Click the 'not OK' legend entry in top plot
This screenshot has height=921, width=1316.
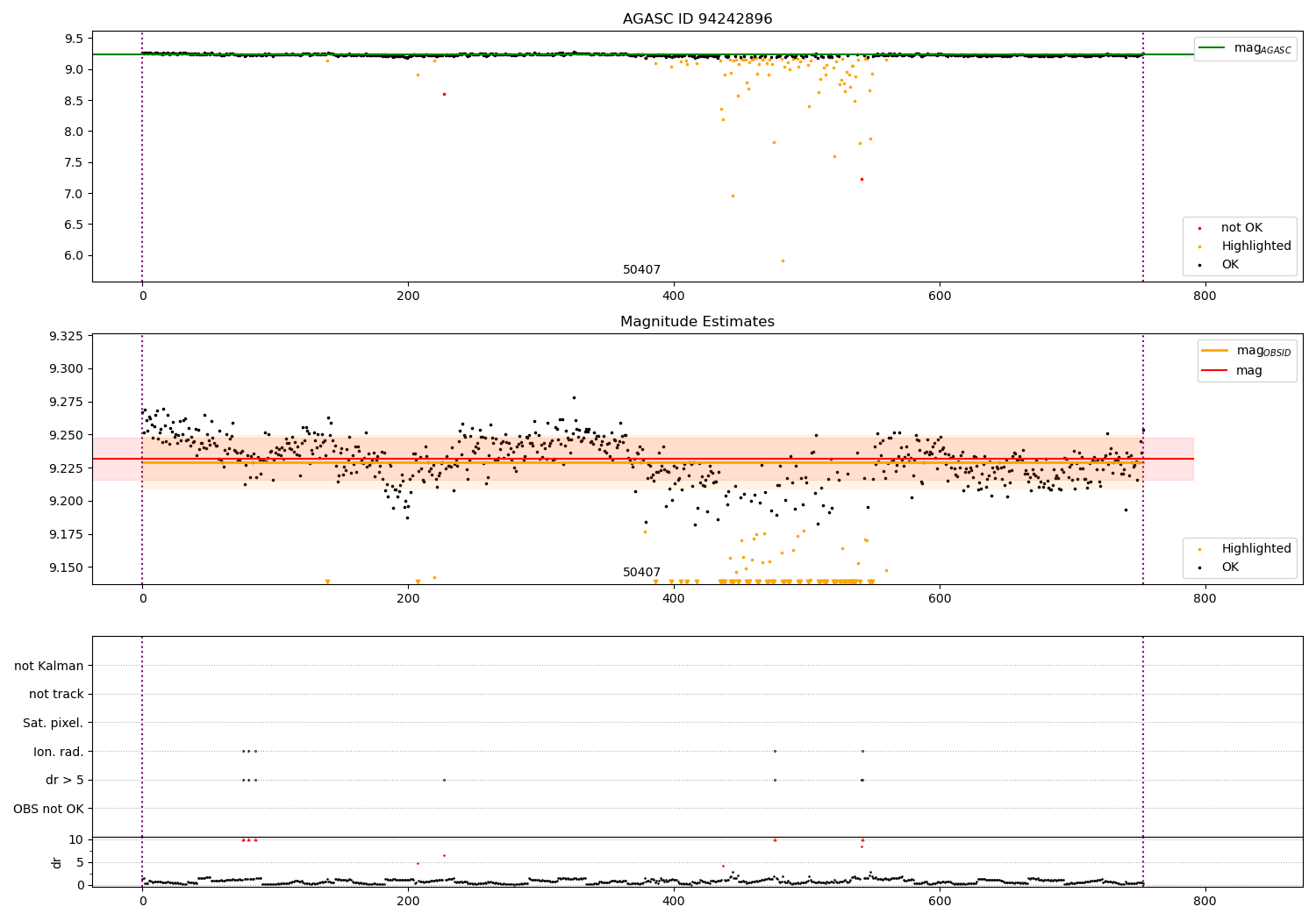tap(1241, 228)
